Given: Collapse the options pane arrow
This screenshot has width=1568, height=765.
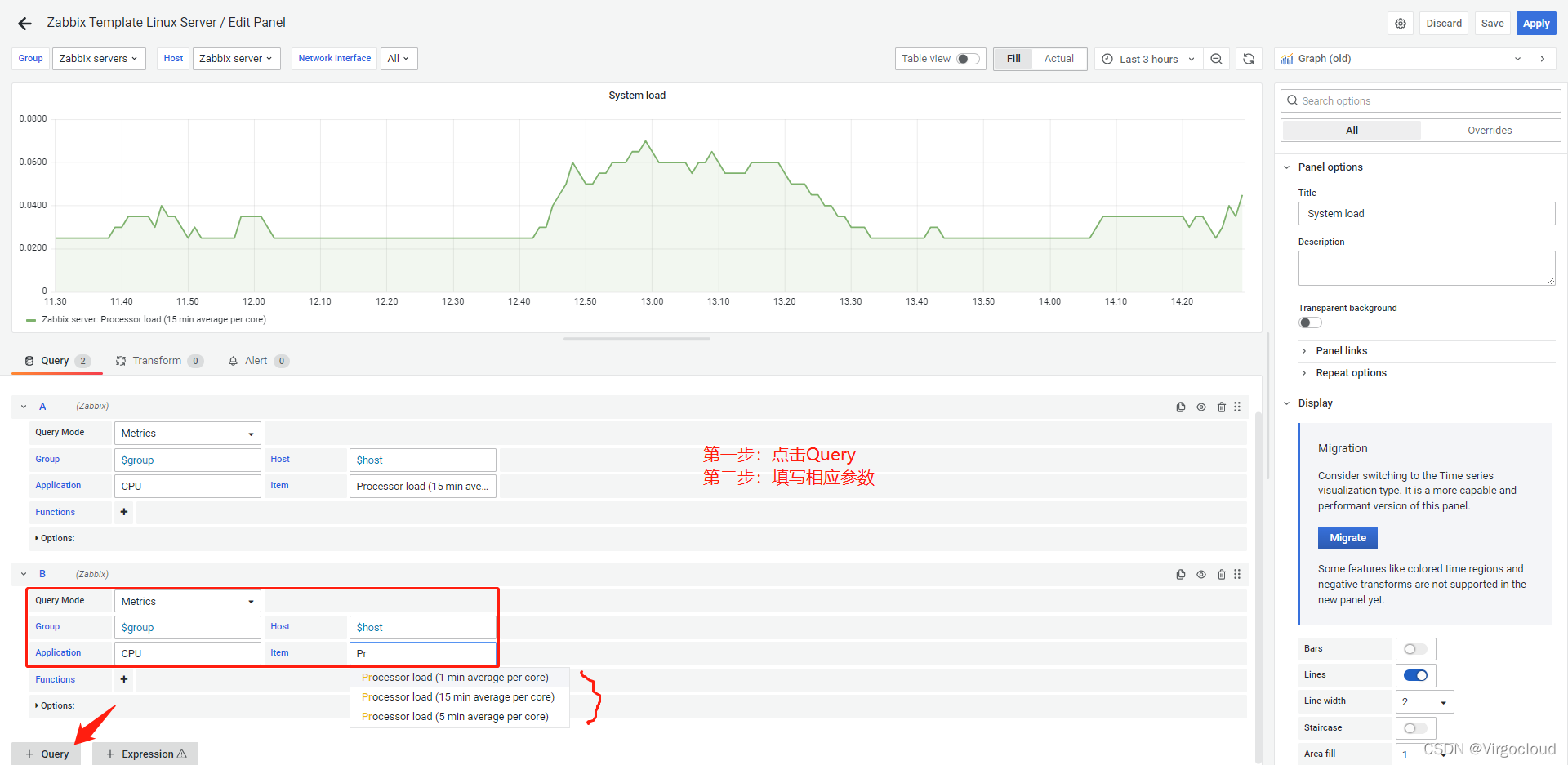Looking at the screenshot, I should [x=1542, y=59].
